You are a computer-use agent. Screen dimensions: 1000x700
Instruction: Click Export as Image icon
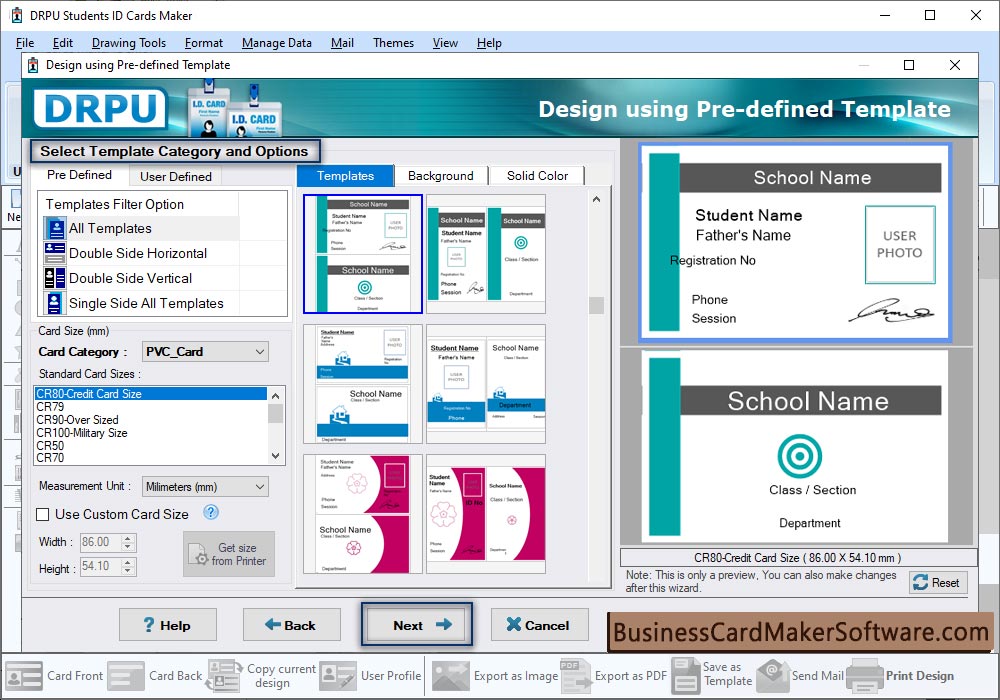tap(451, 676)
